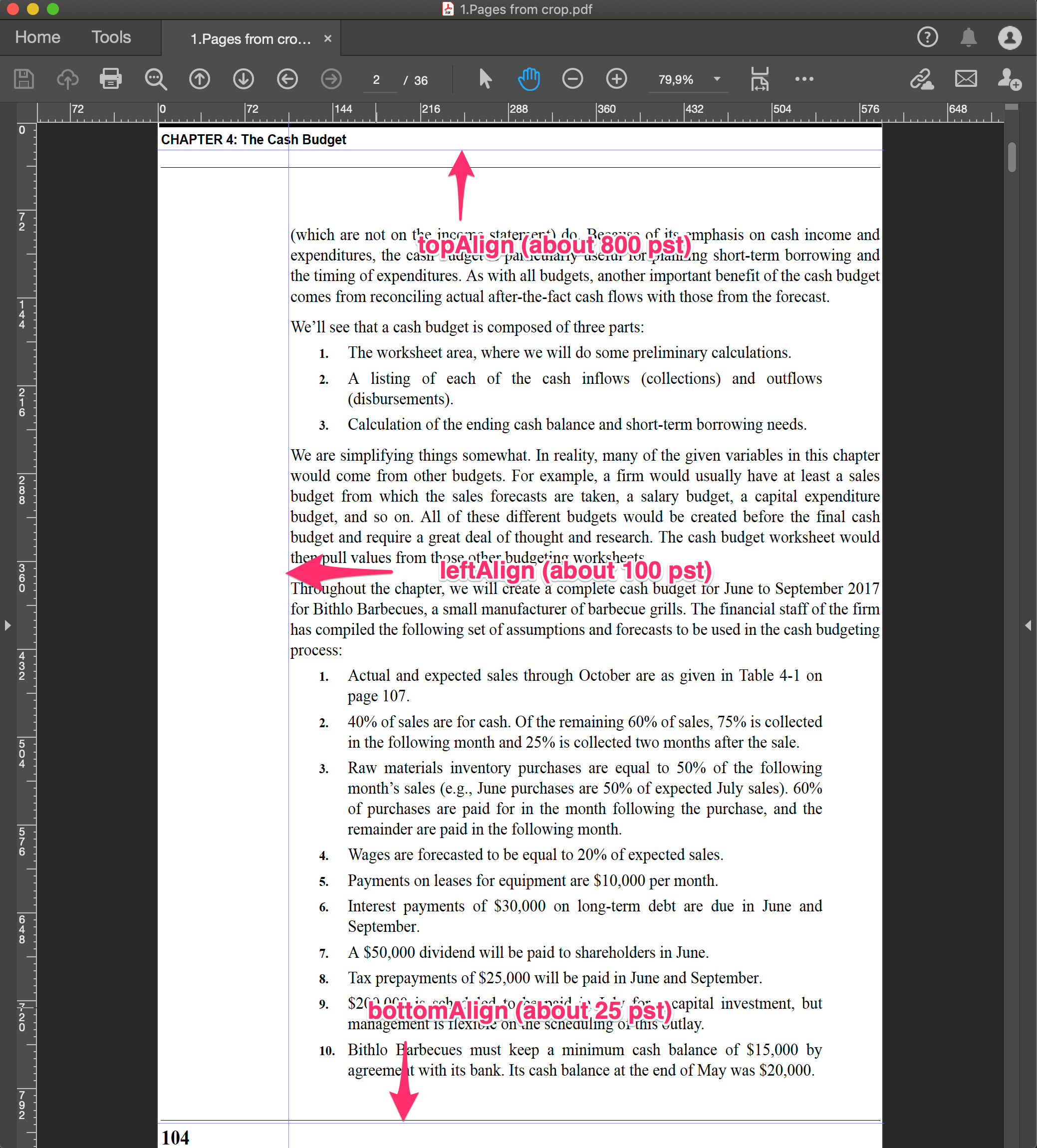The height and width of the screenshot is (1148, 1037).
Task: Click the Print file icon
Action: (110, 79)
